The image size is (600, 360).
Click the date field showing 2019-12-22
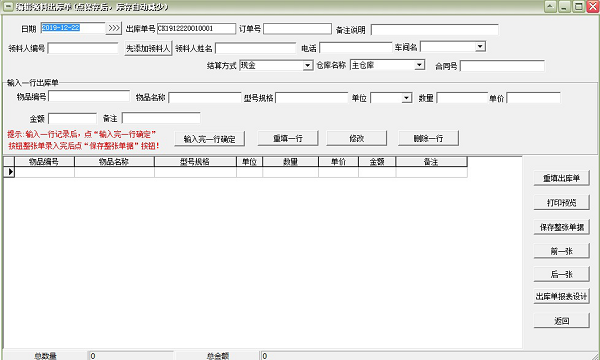click(73, 28)
